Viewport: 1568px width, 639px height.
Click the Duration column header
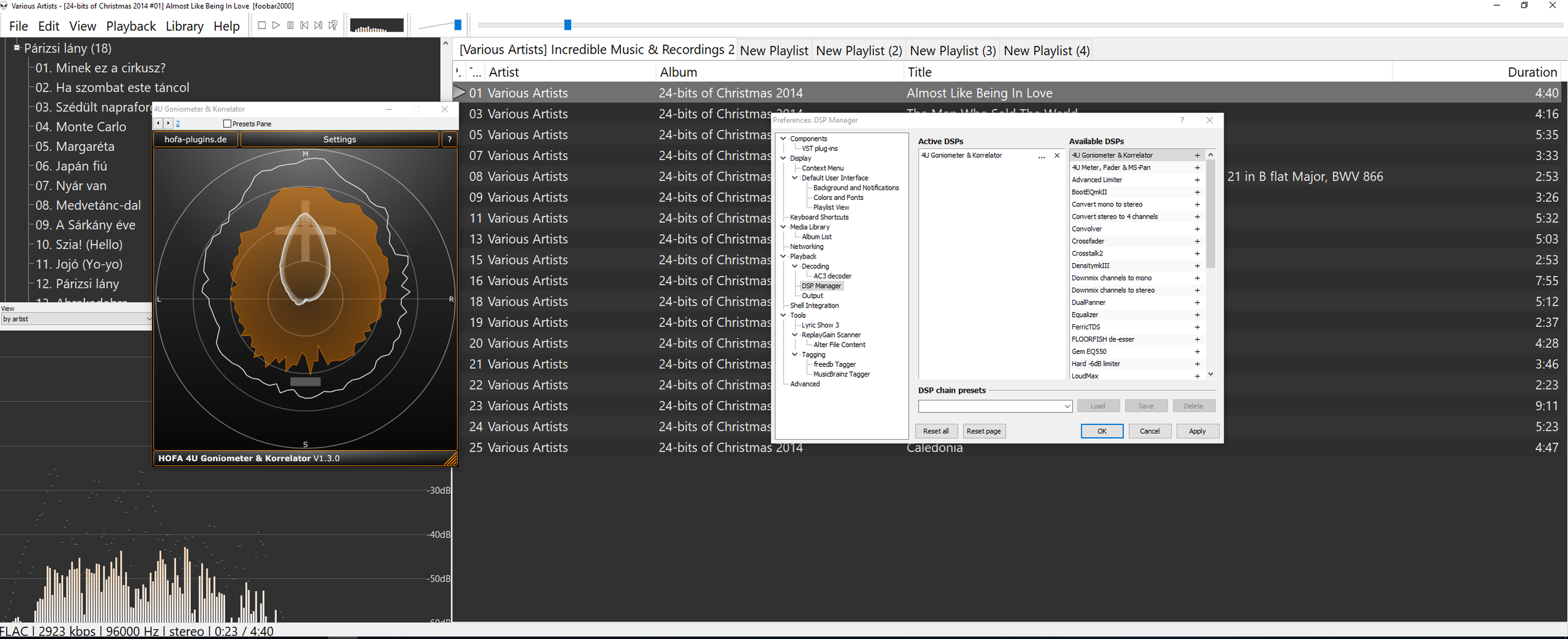coord(1532,72)
